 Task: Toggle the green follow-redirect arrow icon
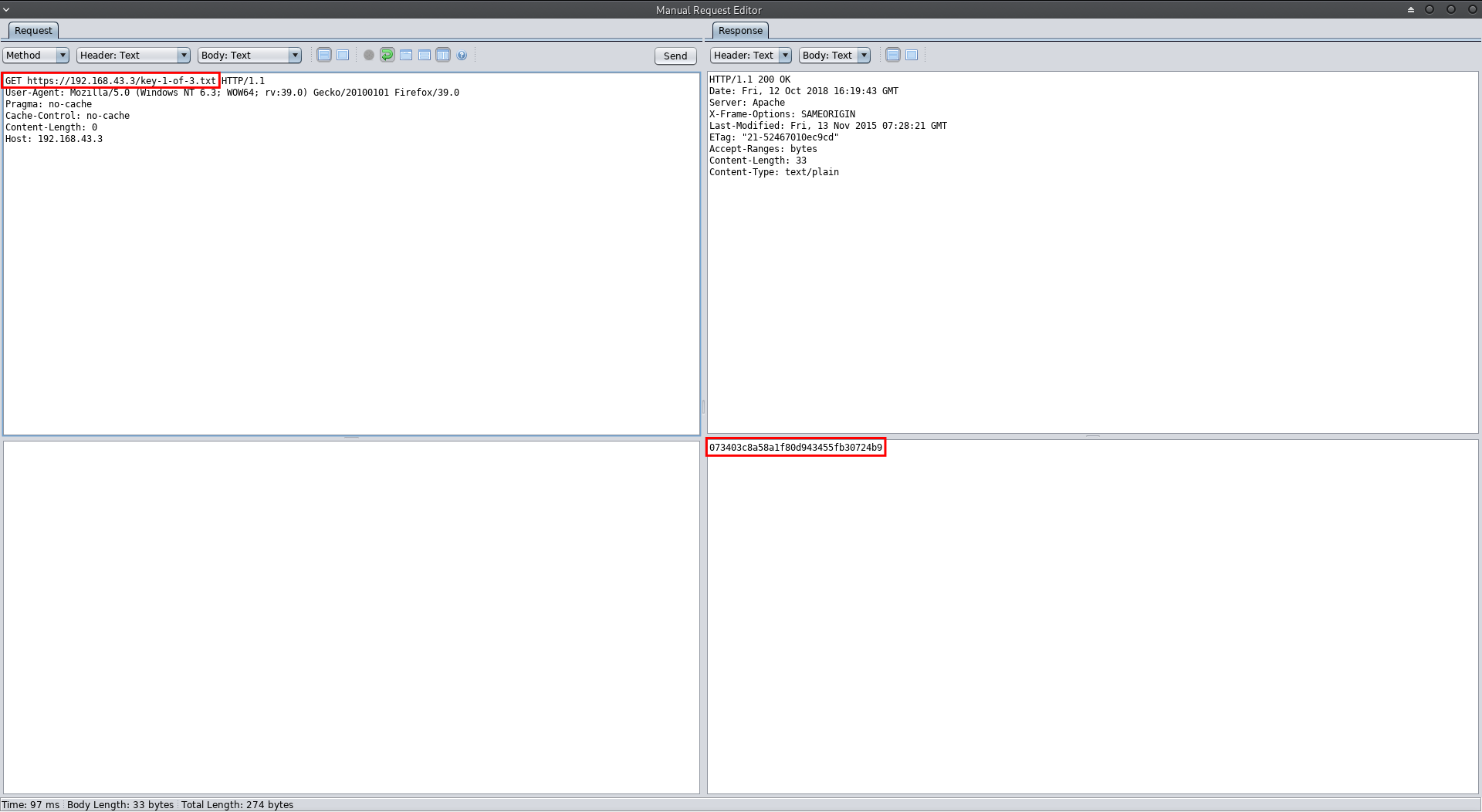tap(387, 55)
